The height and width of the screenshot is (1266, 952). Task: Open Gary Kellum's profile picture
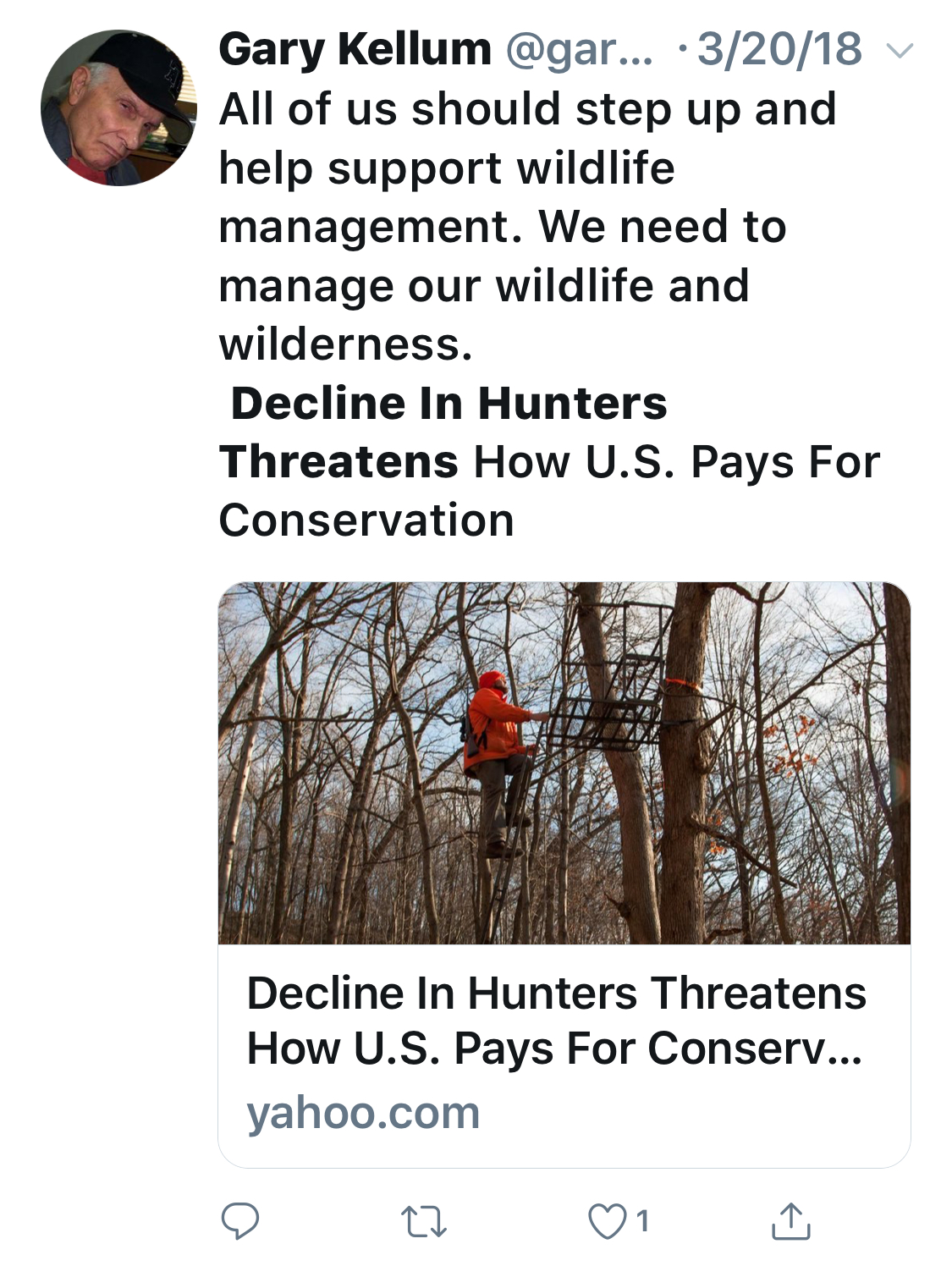[x=118, y=108]
